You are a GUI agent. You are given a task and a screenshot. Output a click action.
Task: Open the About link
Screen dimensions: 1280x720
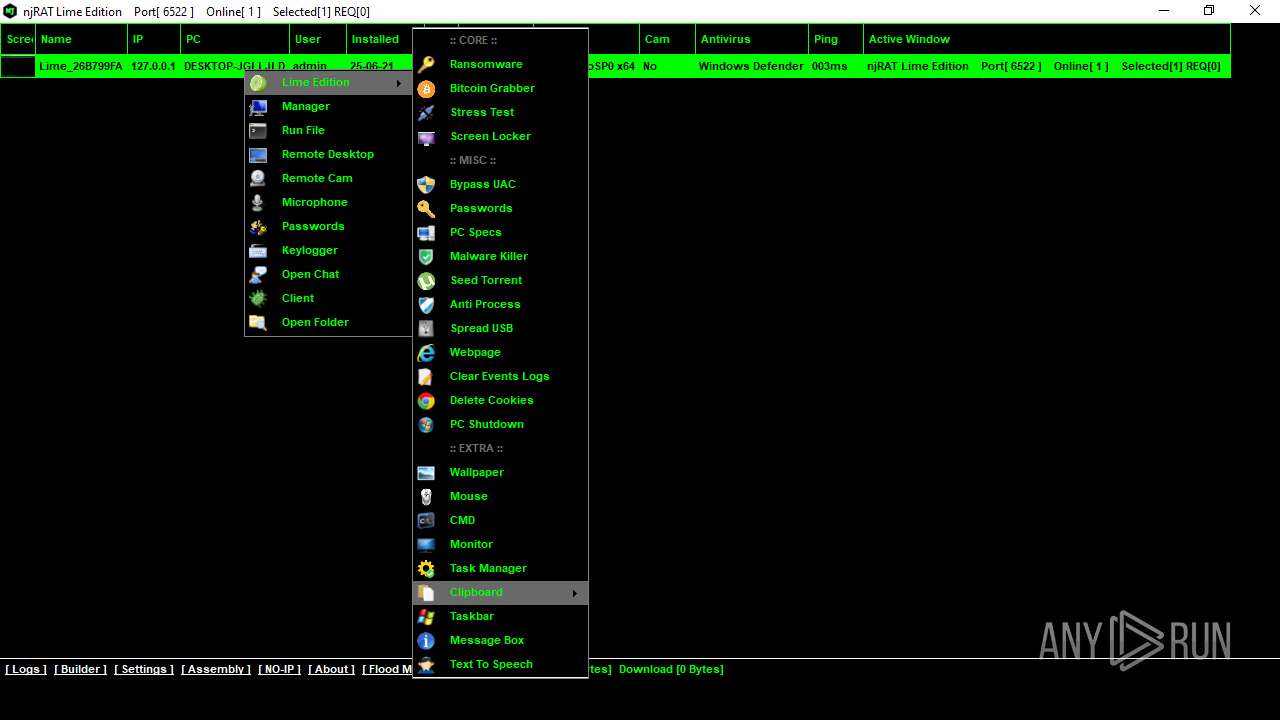point(332,669)
